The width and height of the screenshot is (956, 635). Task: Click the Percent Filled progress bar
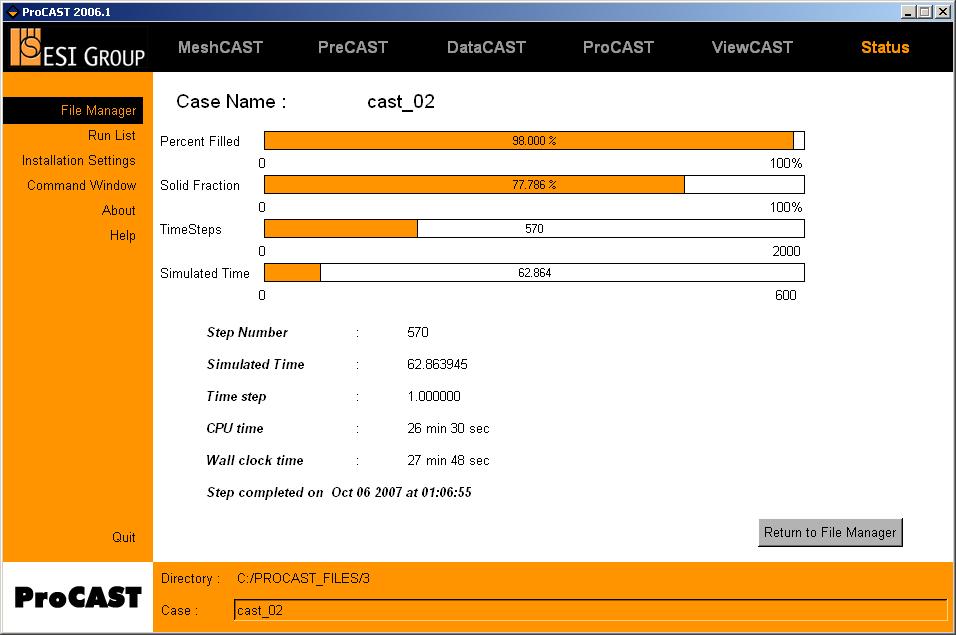(533, 140)
